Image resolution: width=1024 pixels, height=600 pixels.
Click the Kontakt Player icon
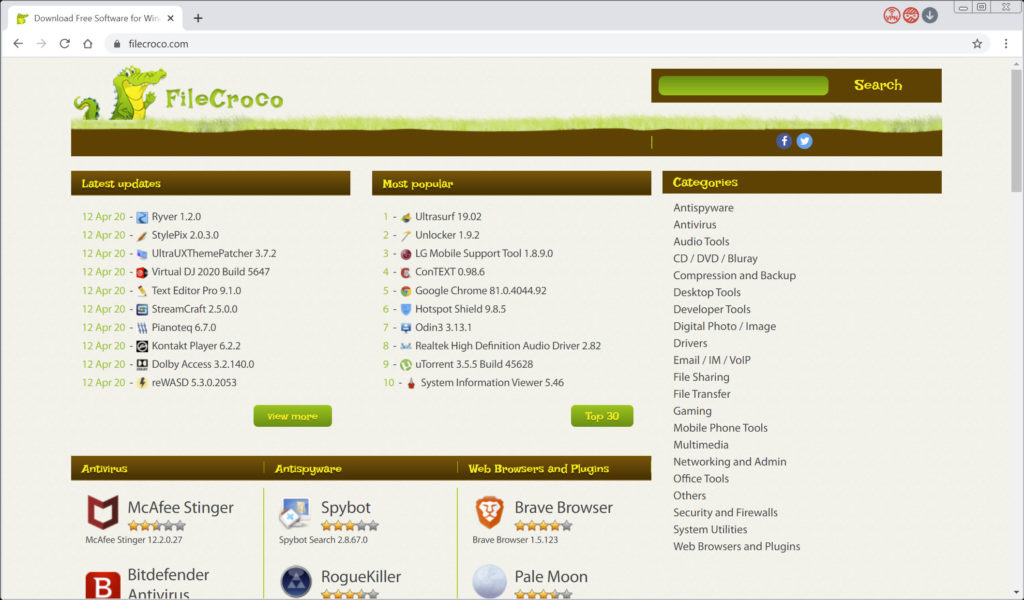pos(142,346)
